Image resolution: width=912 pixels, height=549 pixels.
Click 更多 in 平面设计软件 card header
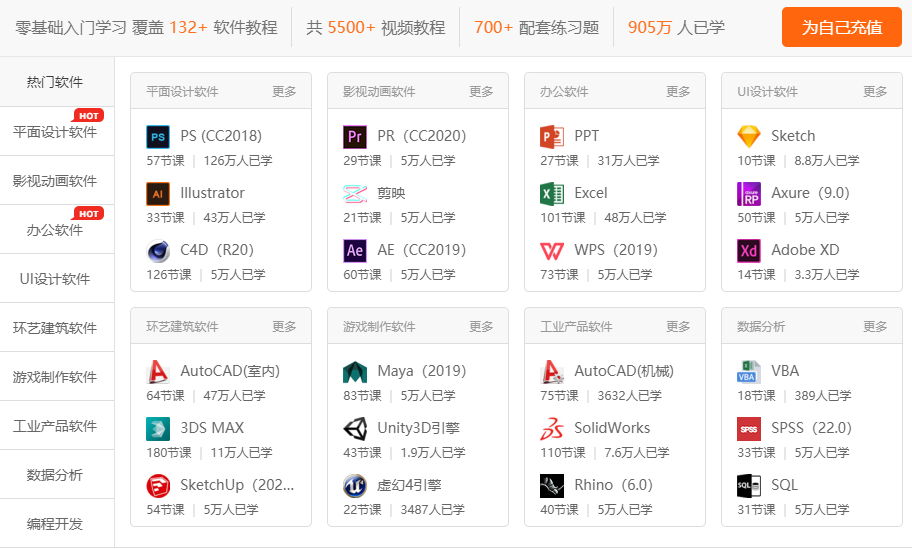point(284,91)
